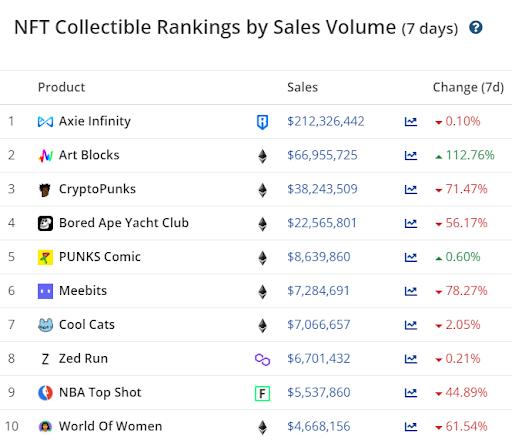Sort by the Sales column header

[x=302, y=87]
